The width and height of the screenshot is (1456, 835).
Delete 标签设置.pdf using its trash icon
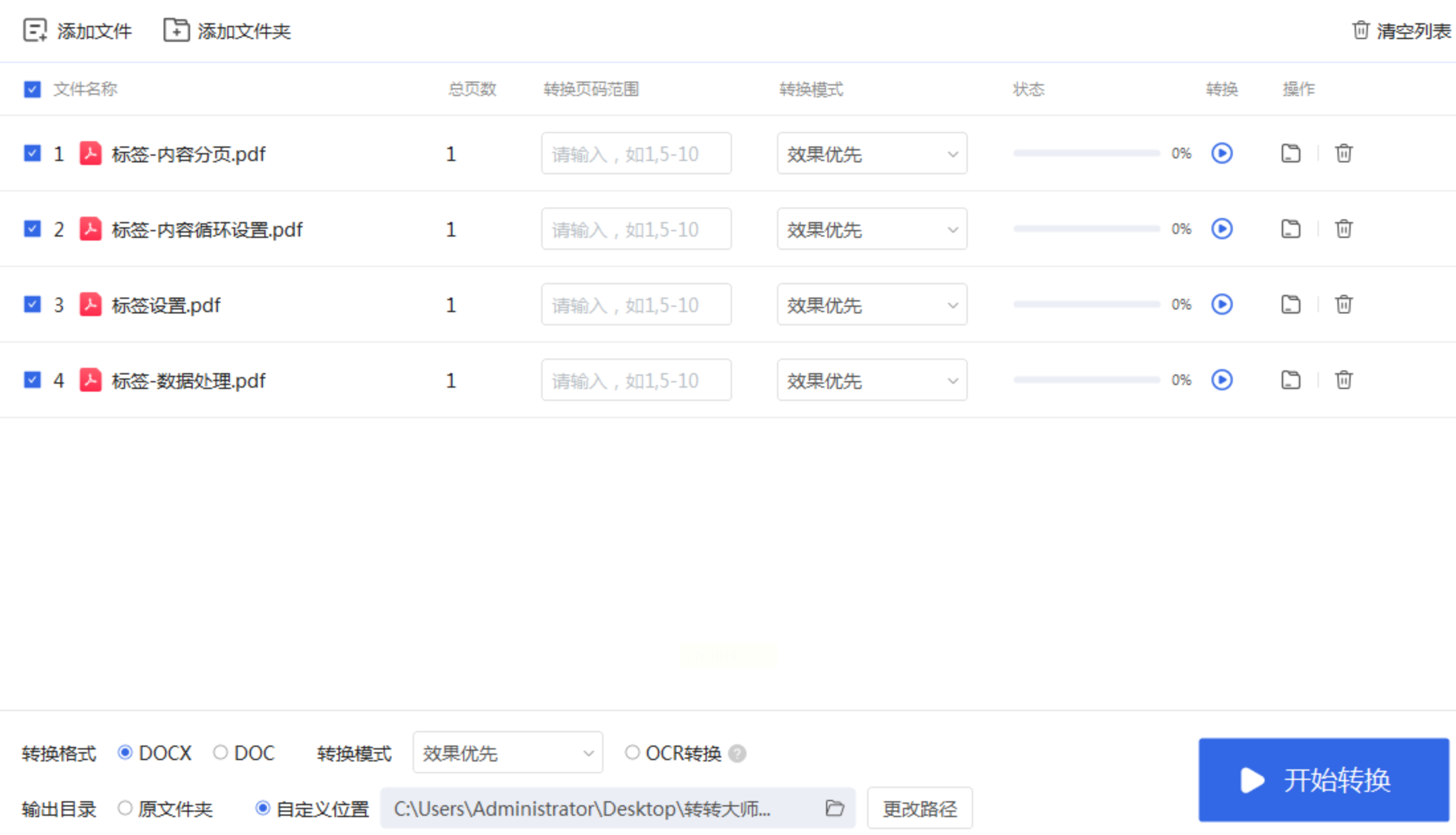[x=1343, y=304]
